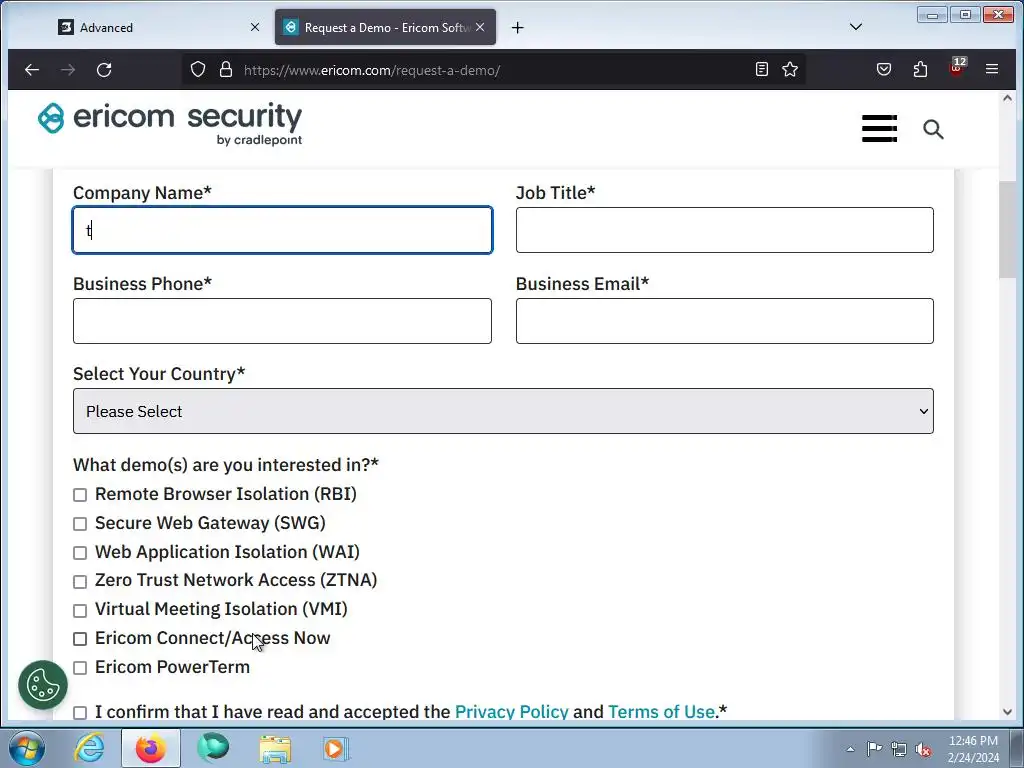Open the Select Your Country dropdown
The image size is (1024, 768).
point(503,411)
